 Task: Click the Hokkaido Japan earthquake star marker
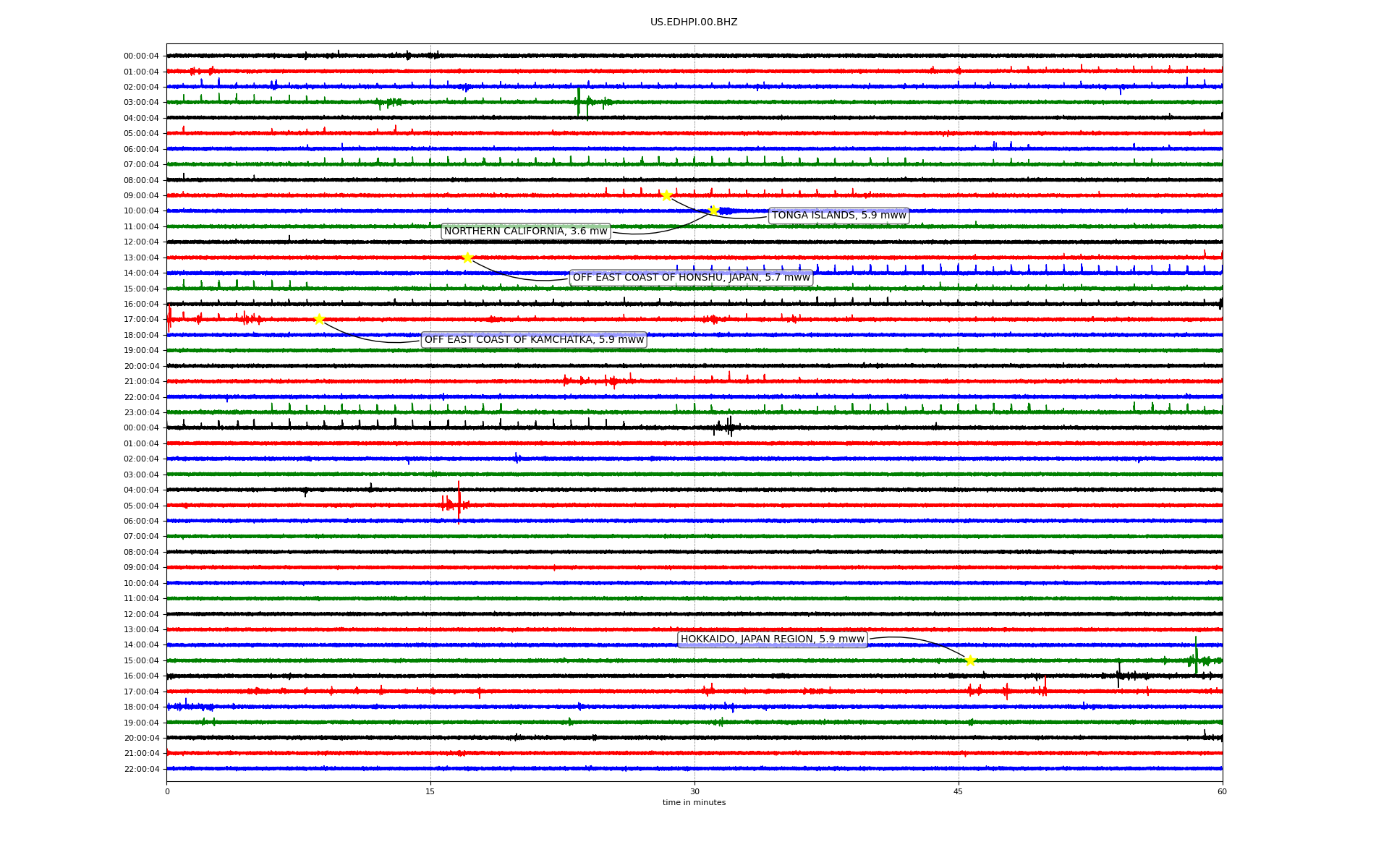click(x=970, y=660)
